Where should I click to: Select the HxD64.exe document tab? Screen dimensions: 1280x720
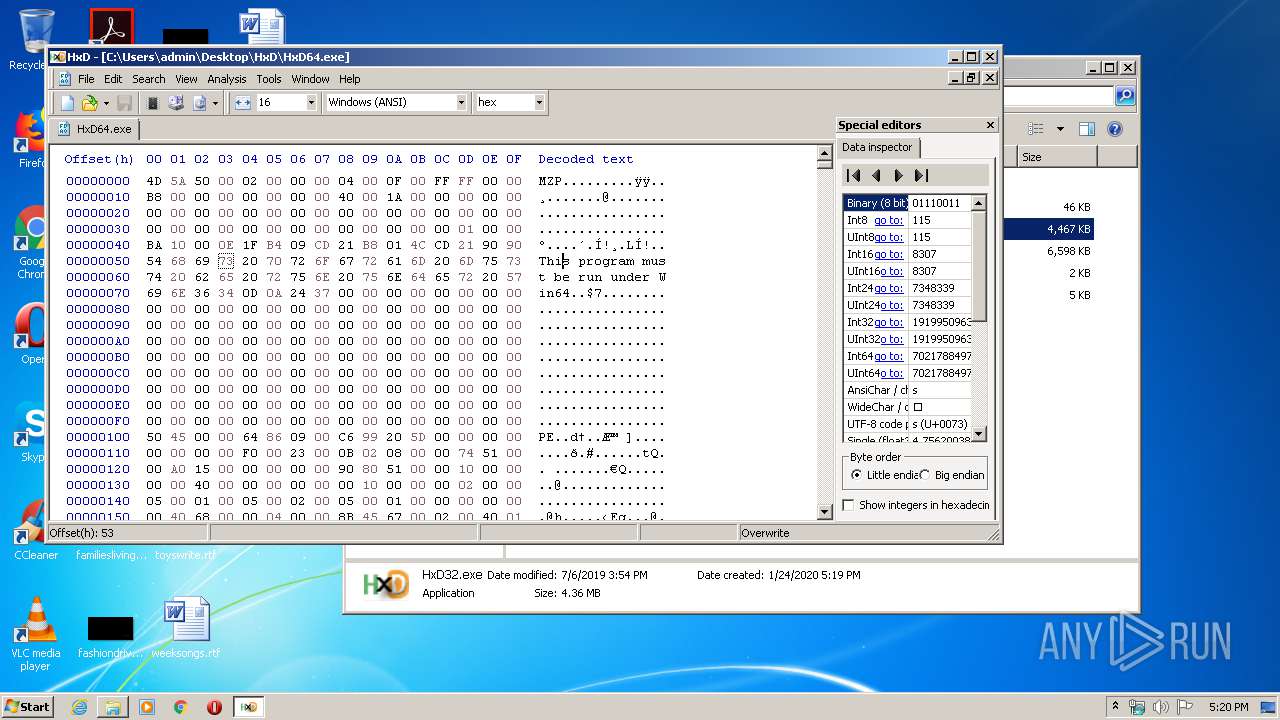[96, 129]
